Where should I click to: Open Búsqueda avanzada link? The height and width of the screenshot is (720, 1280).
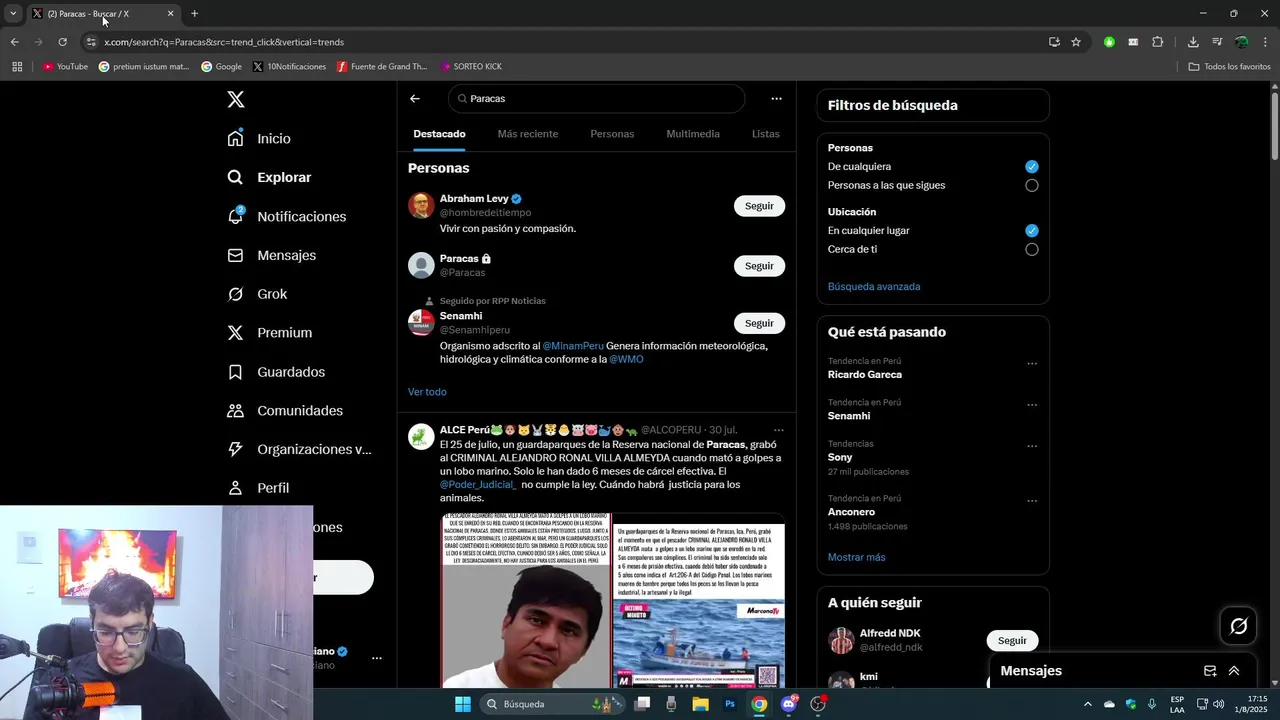pyautogui.click(x=874, y=287)
